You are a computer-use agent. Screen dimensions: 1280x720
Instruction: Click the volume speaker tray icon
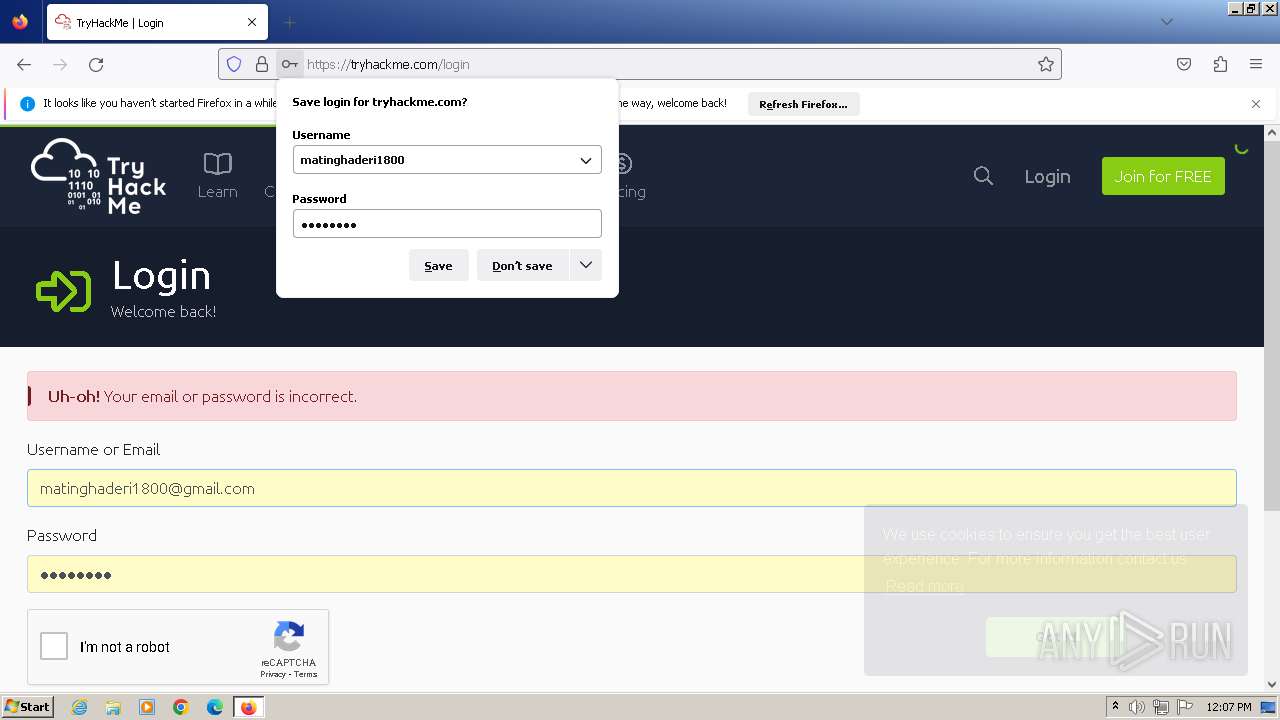(1137, 707)
